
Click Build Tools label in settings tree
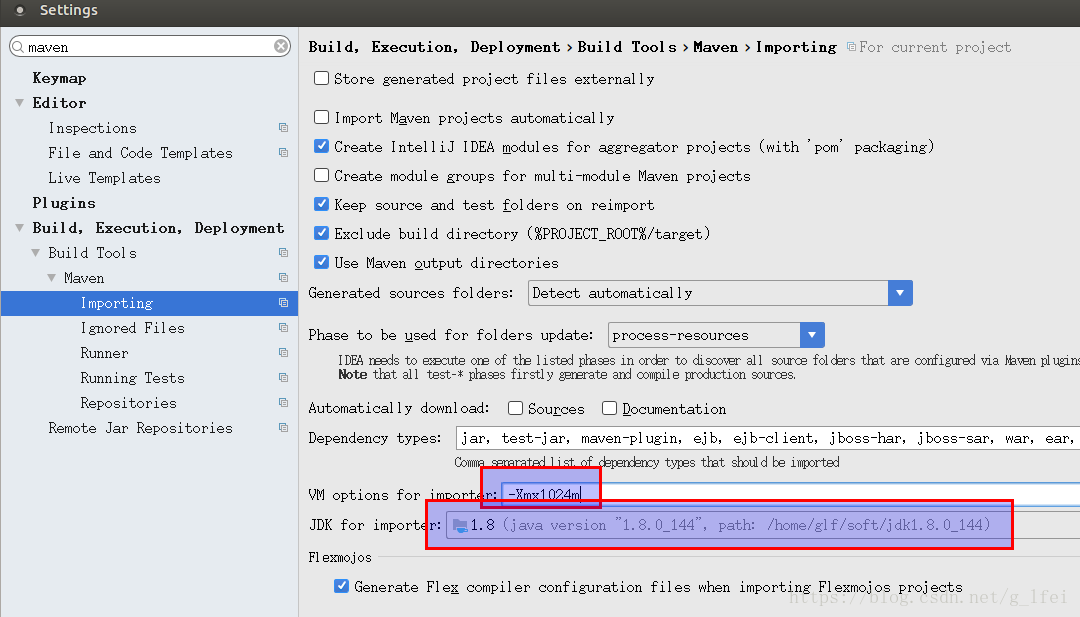[92, 253]
